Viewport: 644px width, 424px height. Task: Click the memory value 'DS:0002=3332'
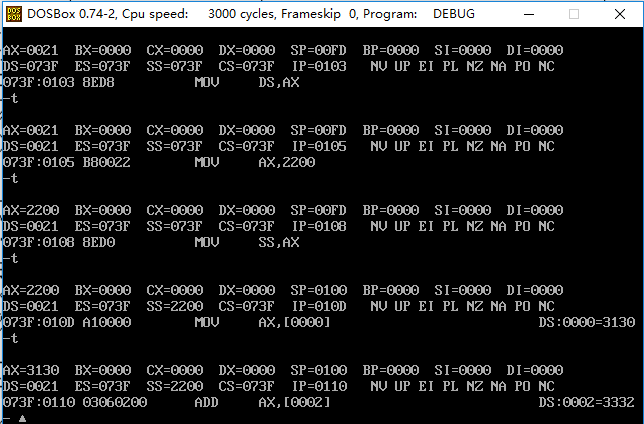[587, 402]
